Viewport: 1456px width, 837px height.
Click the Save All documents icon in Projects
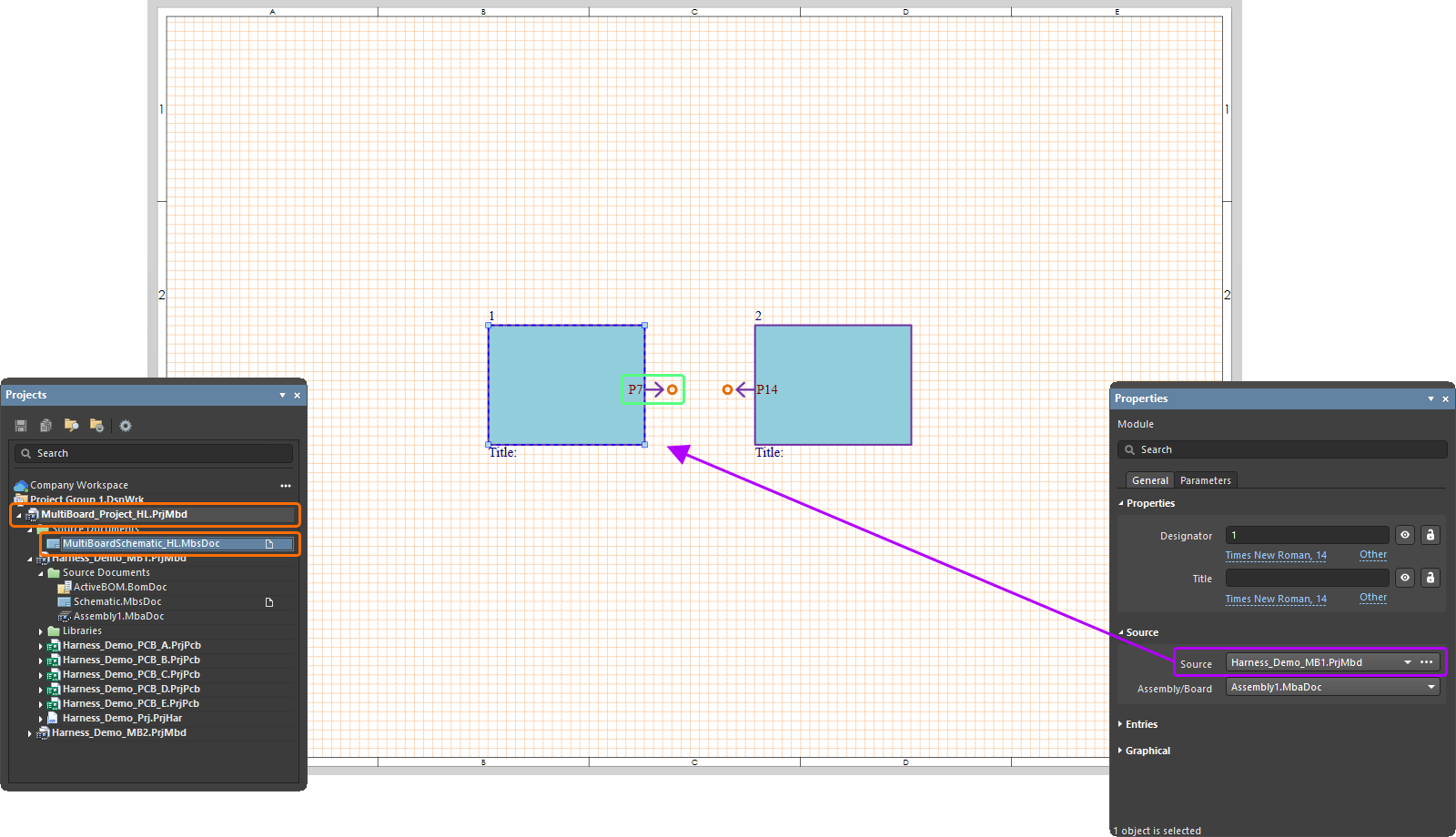click(45, 426)
